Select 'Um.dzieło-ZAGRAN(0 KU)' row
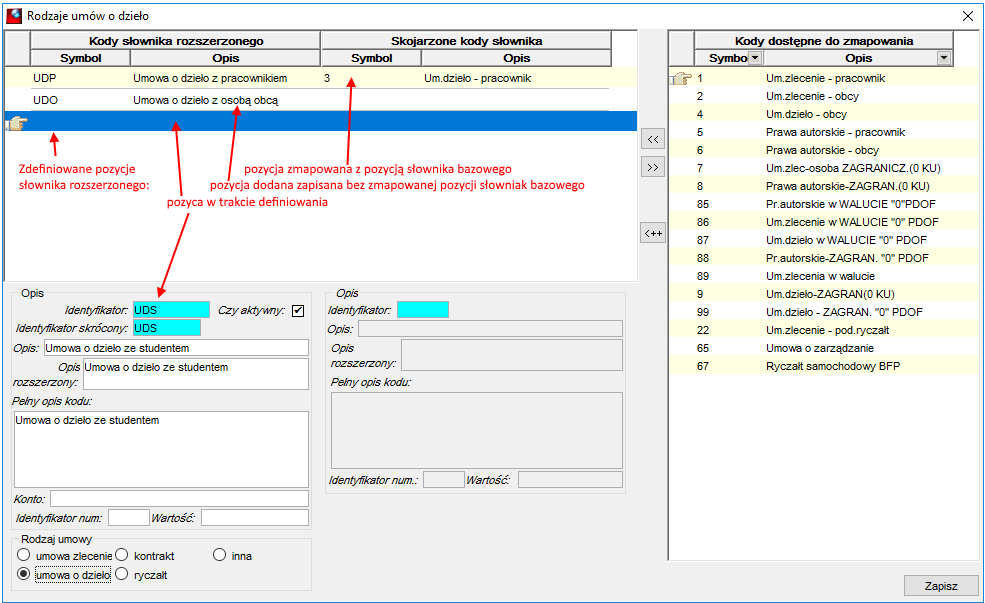This screenshot has height=603, width=985. 824,294
